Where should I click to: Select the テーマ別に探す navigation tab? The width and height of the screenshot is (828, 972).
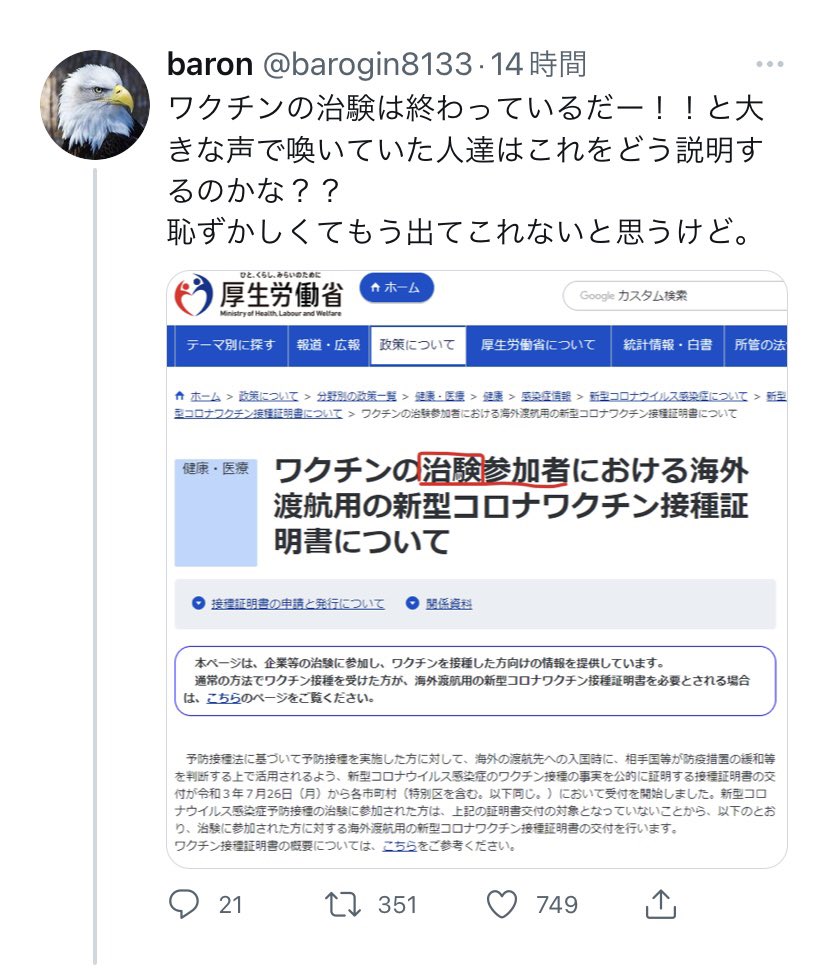(230, 345)
